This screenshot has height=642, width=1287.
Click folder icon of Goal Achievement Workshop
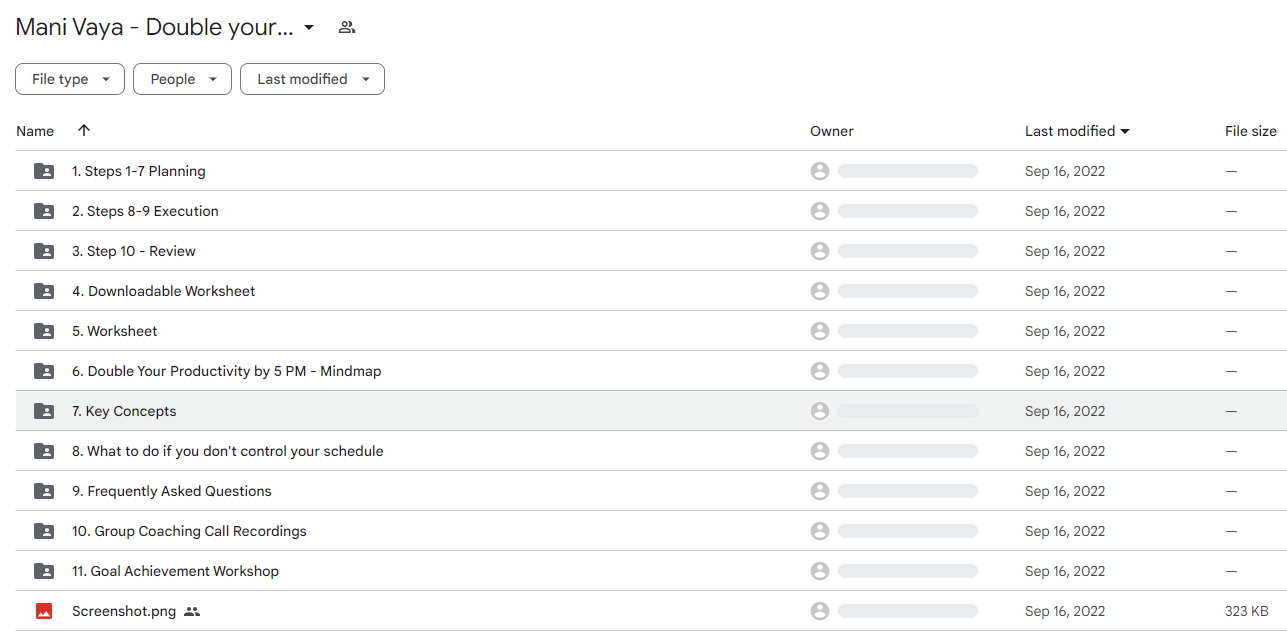click(x=44, y=571)
